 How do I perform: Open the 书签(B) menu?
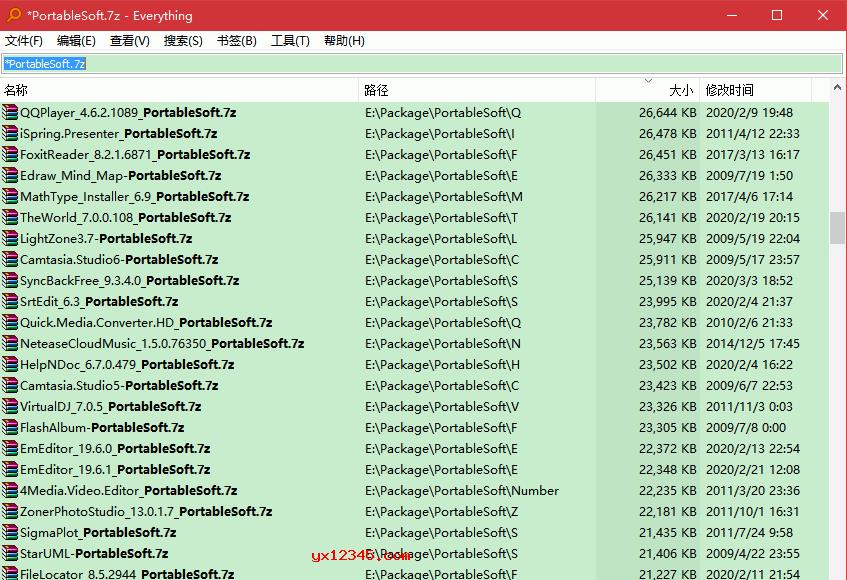237,41
